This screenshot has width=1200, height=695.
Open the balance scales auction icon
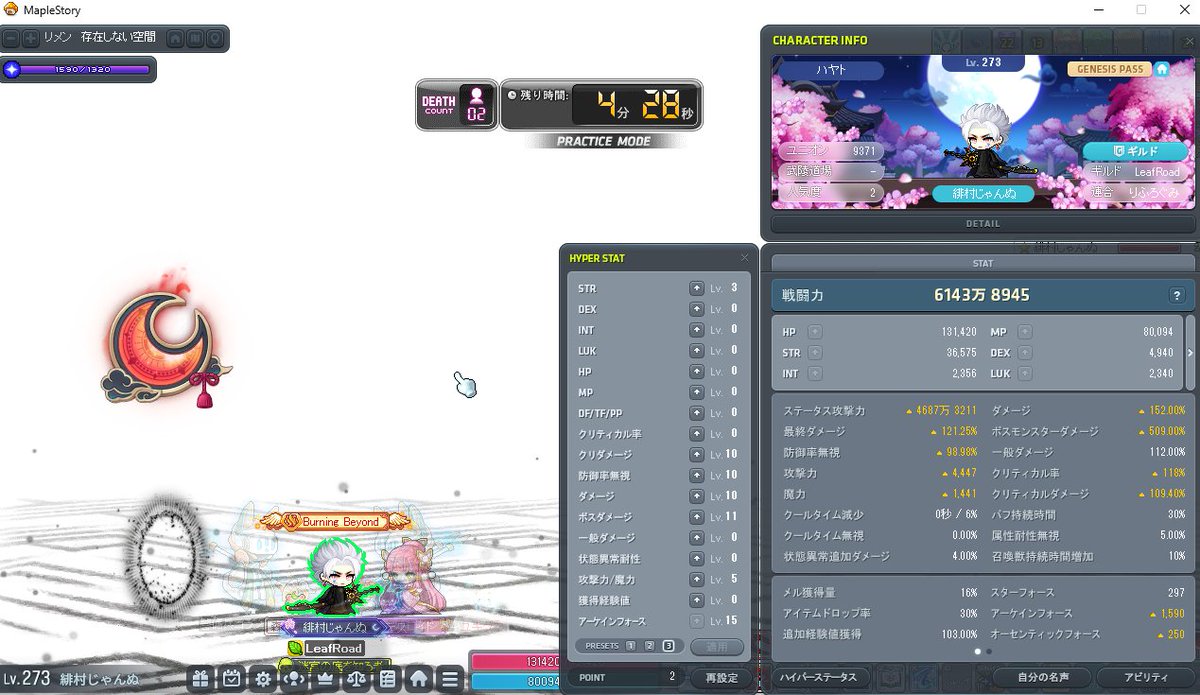356,679
